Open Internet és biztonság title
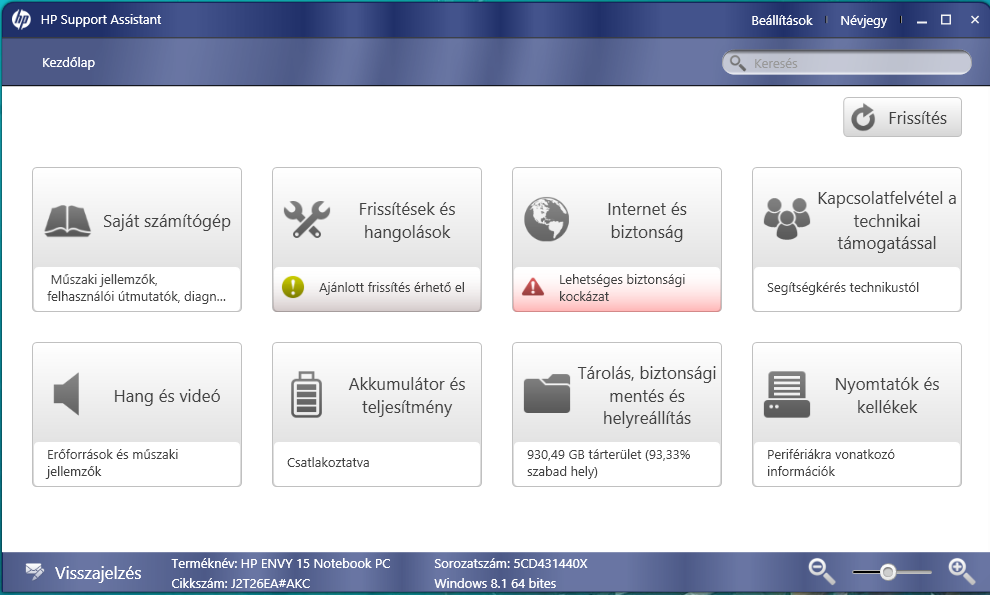This screenshot has height=595, width=990. 647,220
